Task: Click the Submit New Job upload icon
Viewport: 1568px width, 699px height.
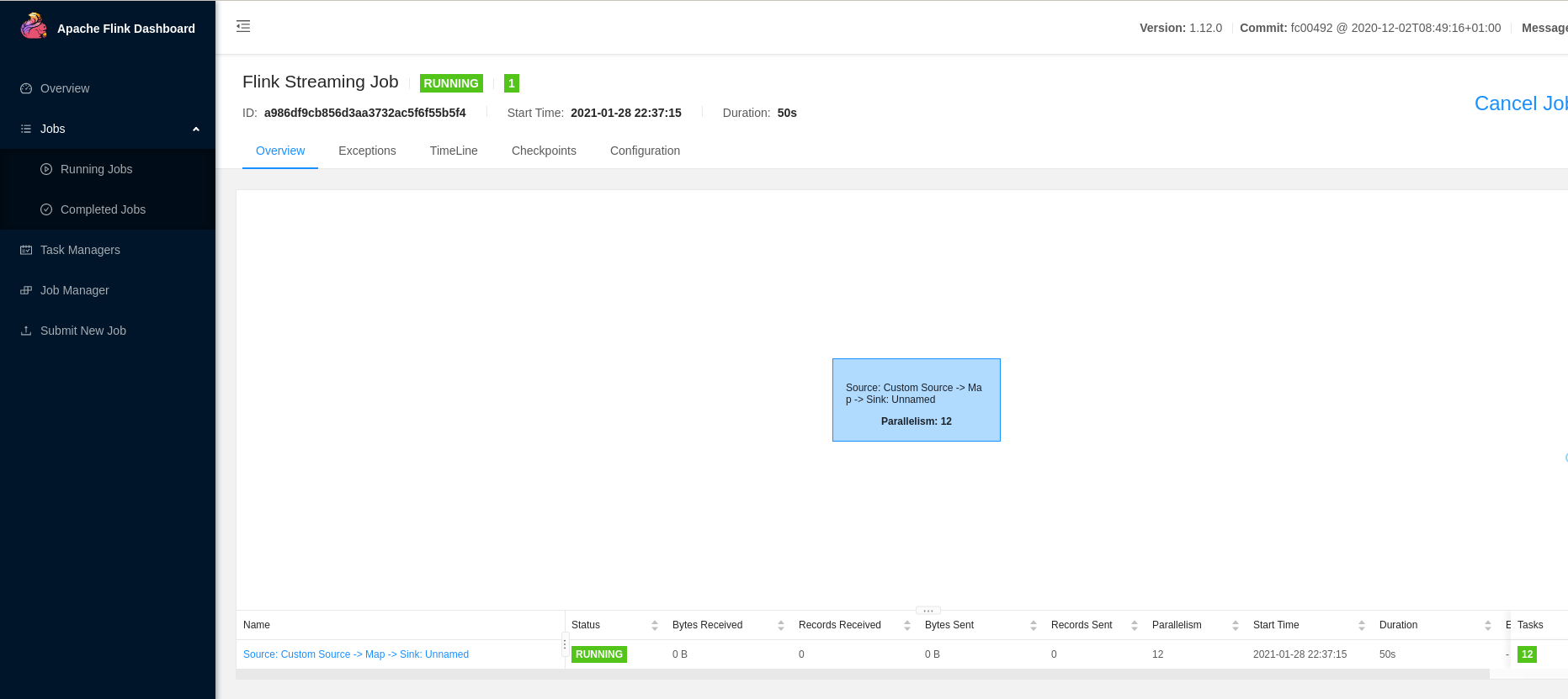Action: (26, 331)
